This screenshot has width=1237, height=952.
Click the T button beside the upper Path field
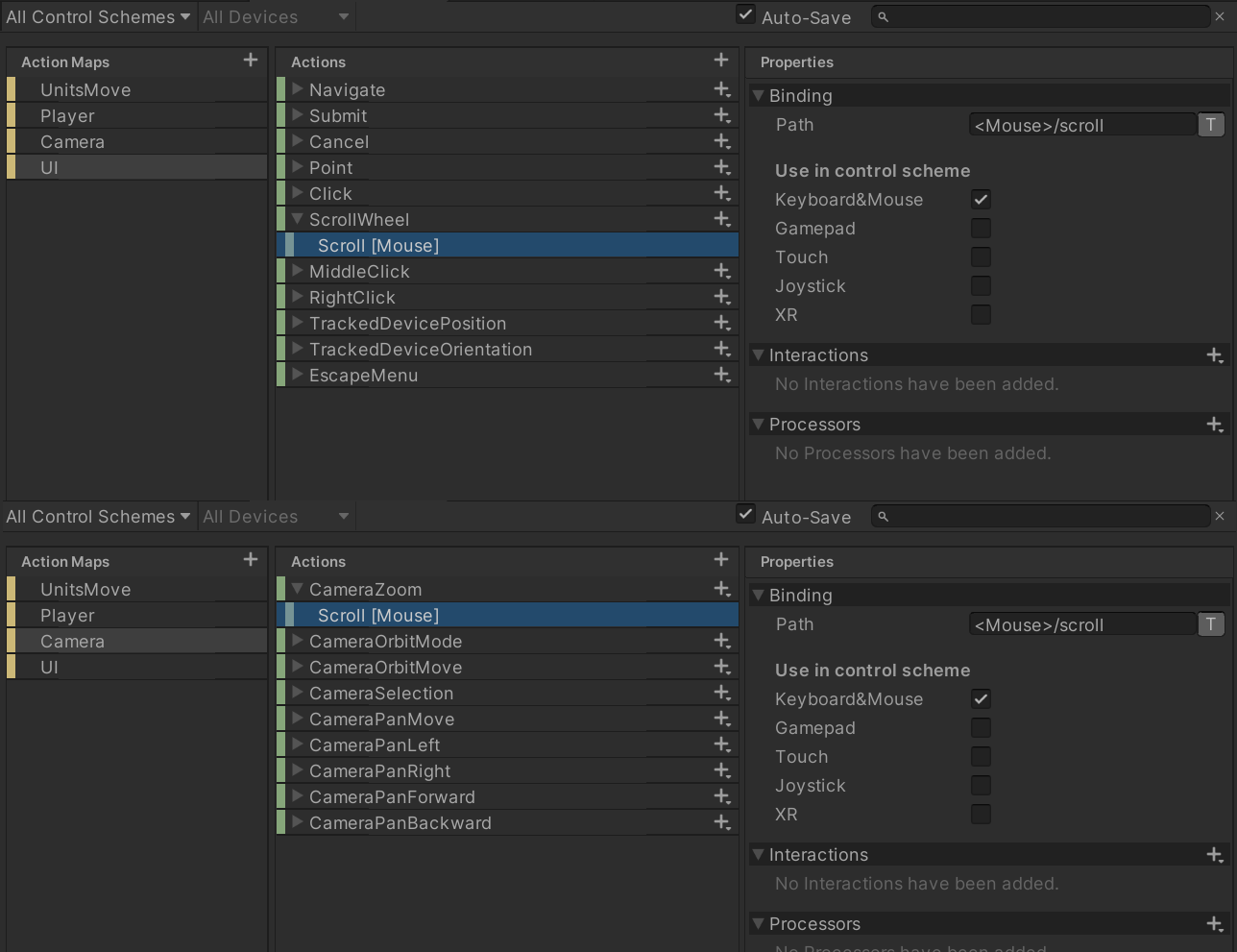(x=1211, y=125)
